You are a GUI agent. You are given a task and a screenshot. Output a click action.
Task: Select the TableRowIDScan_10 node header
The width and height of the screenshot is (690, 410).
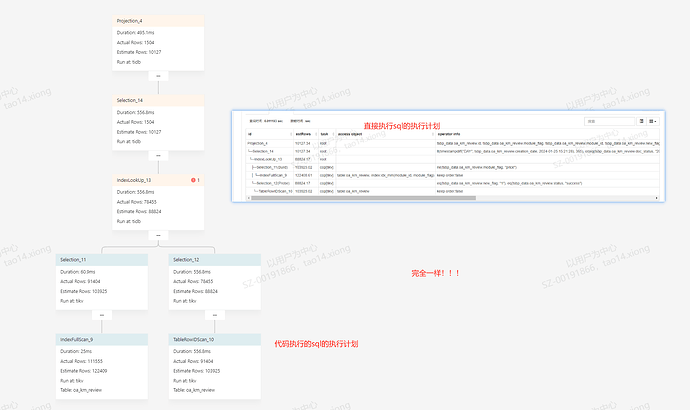click(x=215, y=339)
